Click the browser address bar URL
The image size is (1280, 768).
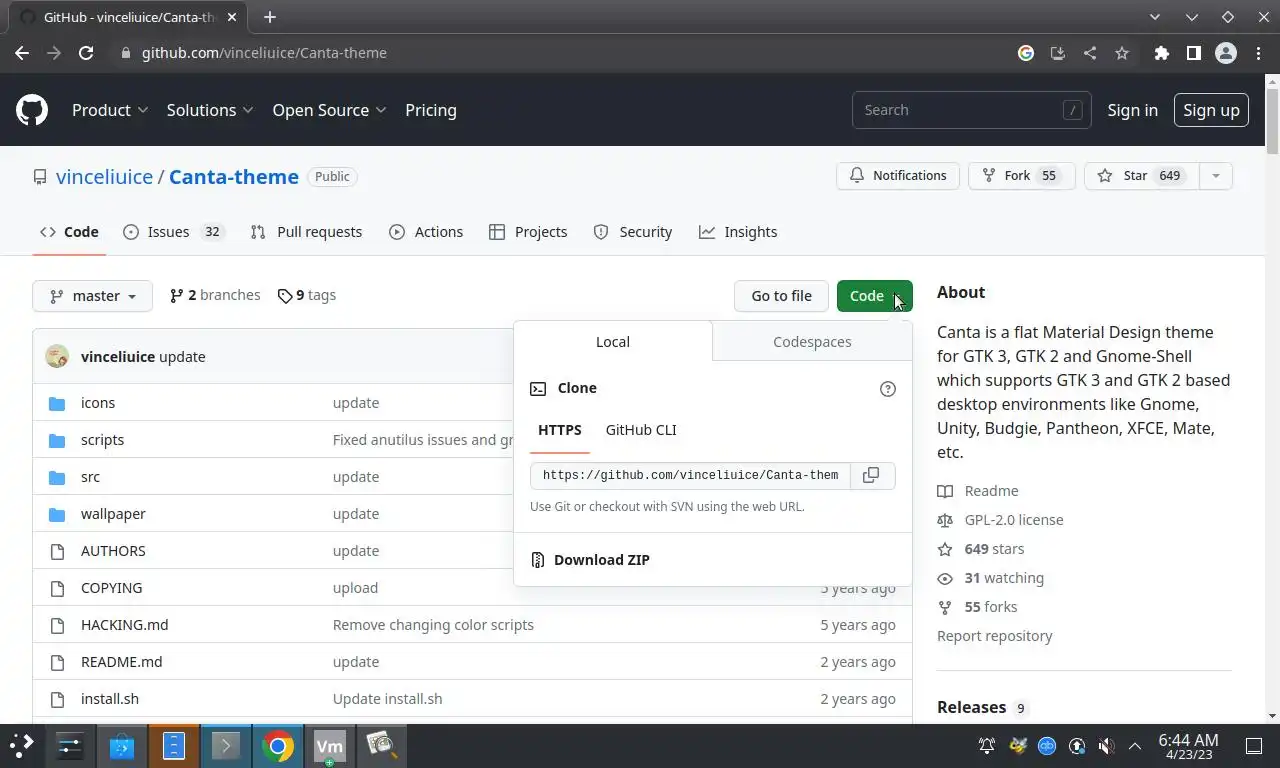[264, 53]
